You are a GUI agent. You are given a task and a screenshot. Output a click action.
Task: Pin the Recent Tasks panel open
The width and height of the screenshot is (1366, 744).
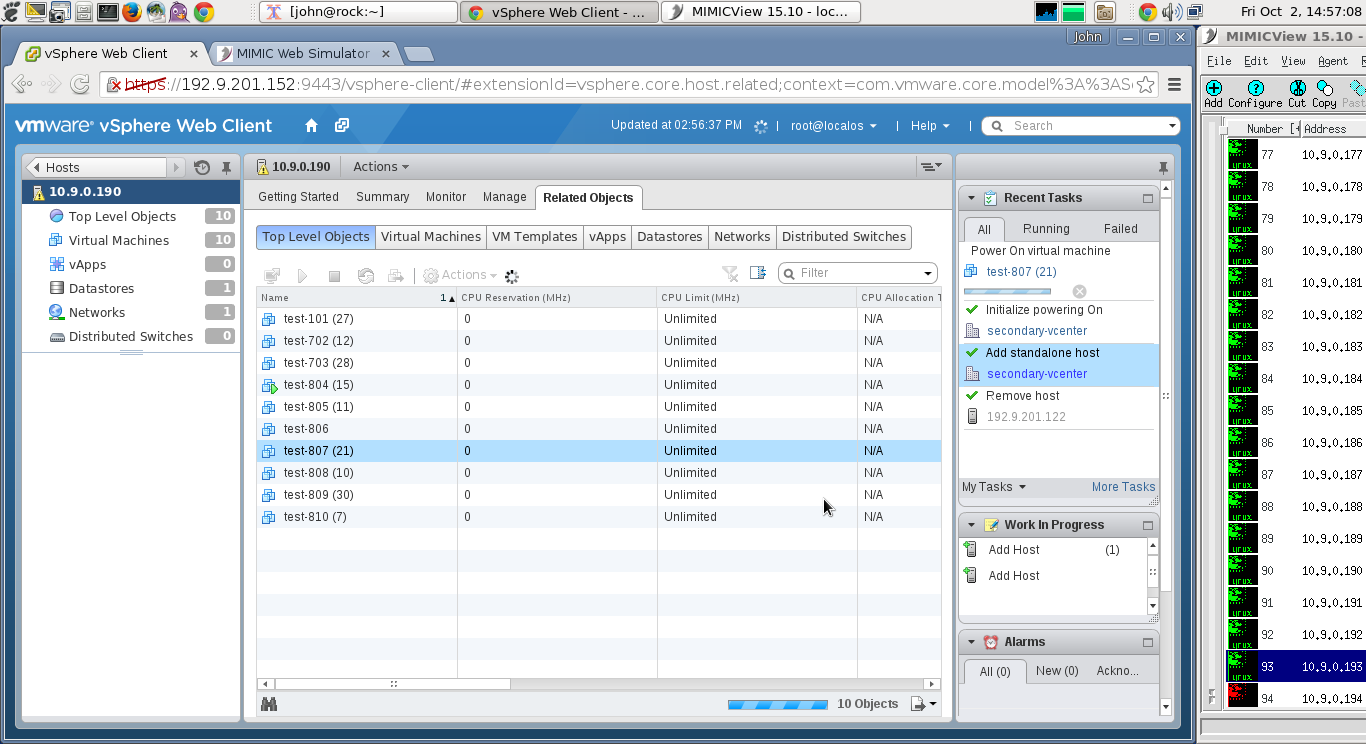click(1161, 167)
